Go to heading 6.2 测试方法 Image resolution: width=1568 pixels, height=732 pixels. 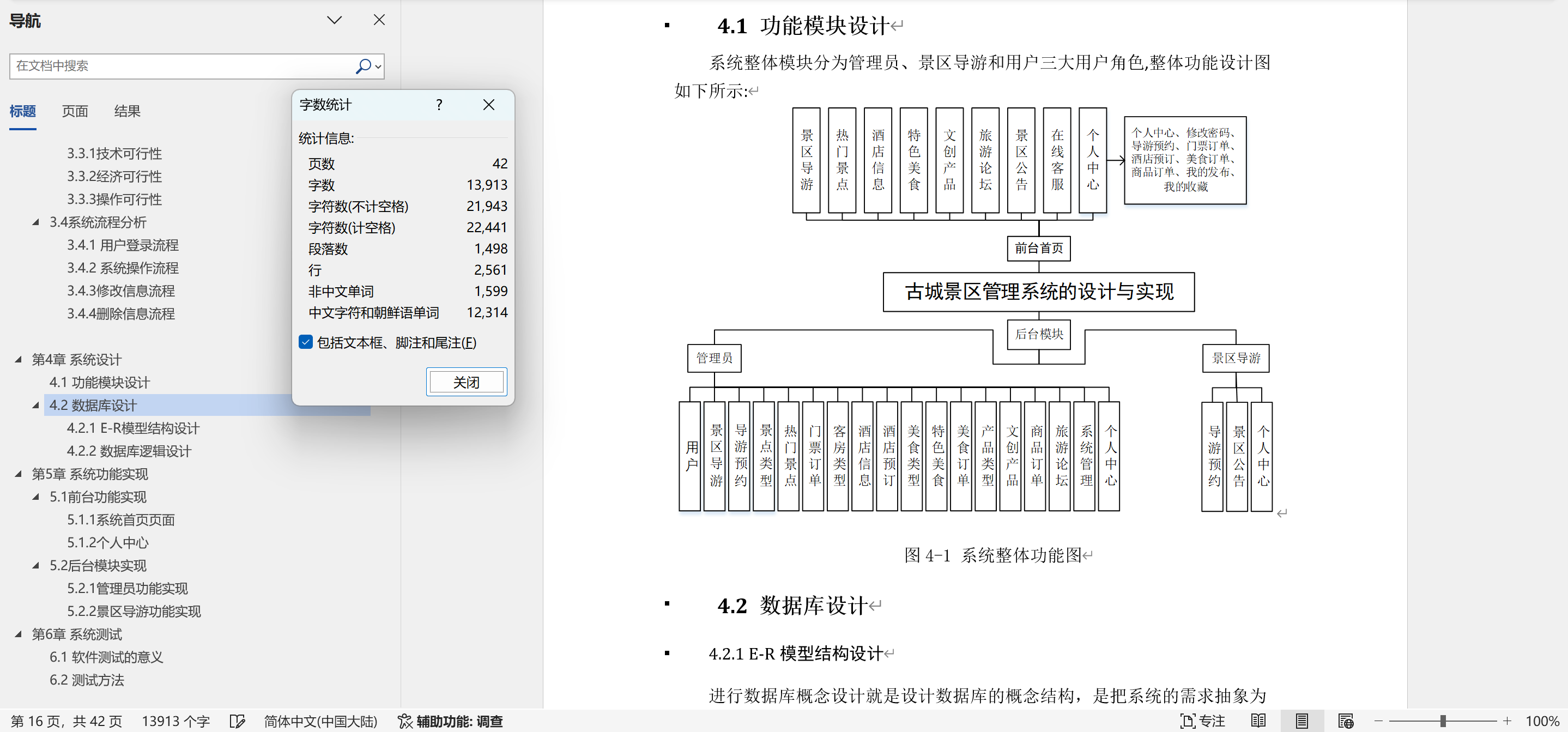(x=87, y=680)
